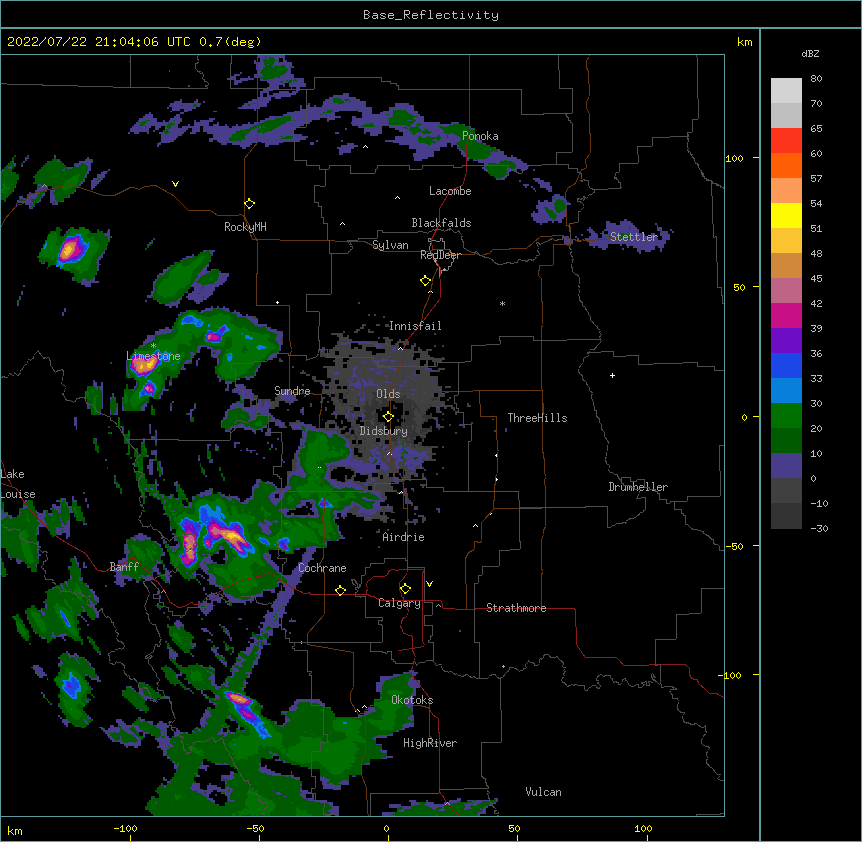
Task: Pick the red swatch in dBZ legend
Action: 786,140
